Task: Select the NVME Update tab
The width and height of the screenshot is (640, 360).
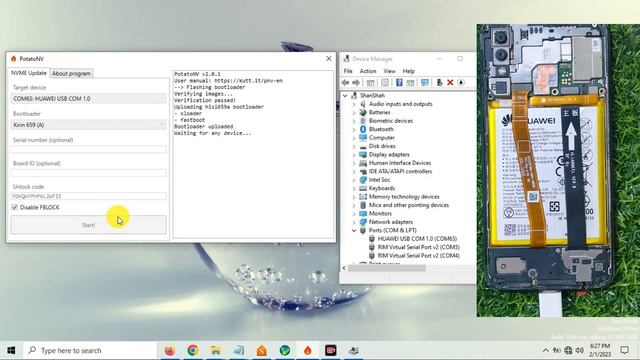Action: click(29, 73)
